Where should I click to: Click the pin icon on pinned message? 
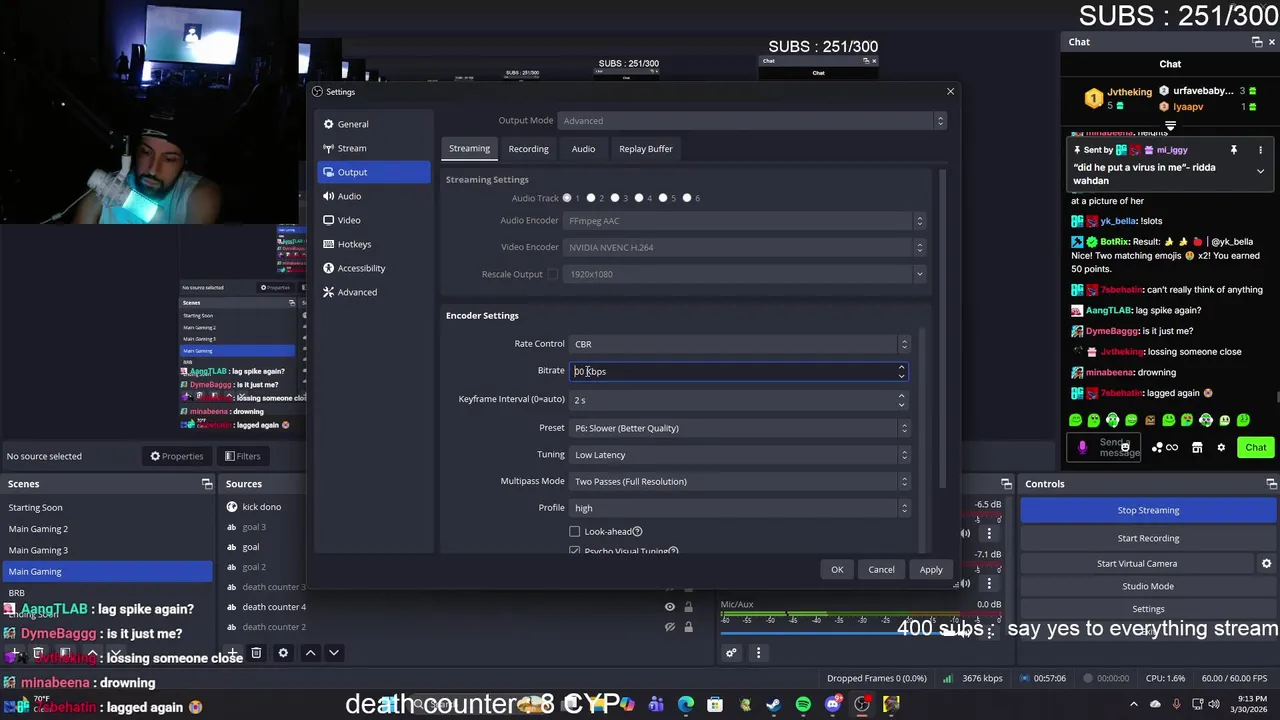click(1234, 150)
